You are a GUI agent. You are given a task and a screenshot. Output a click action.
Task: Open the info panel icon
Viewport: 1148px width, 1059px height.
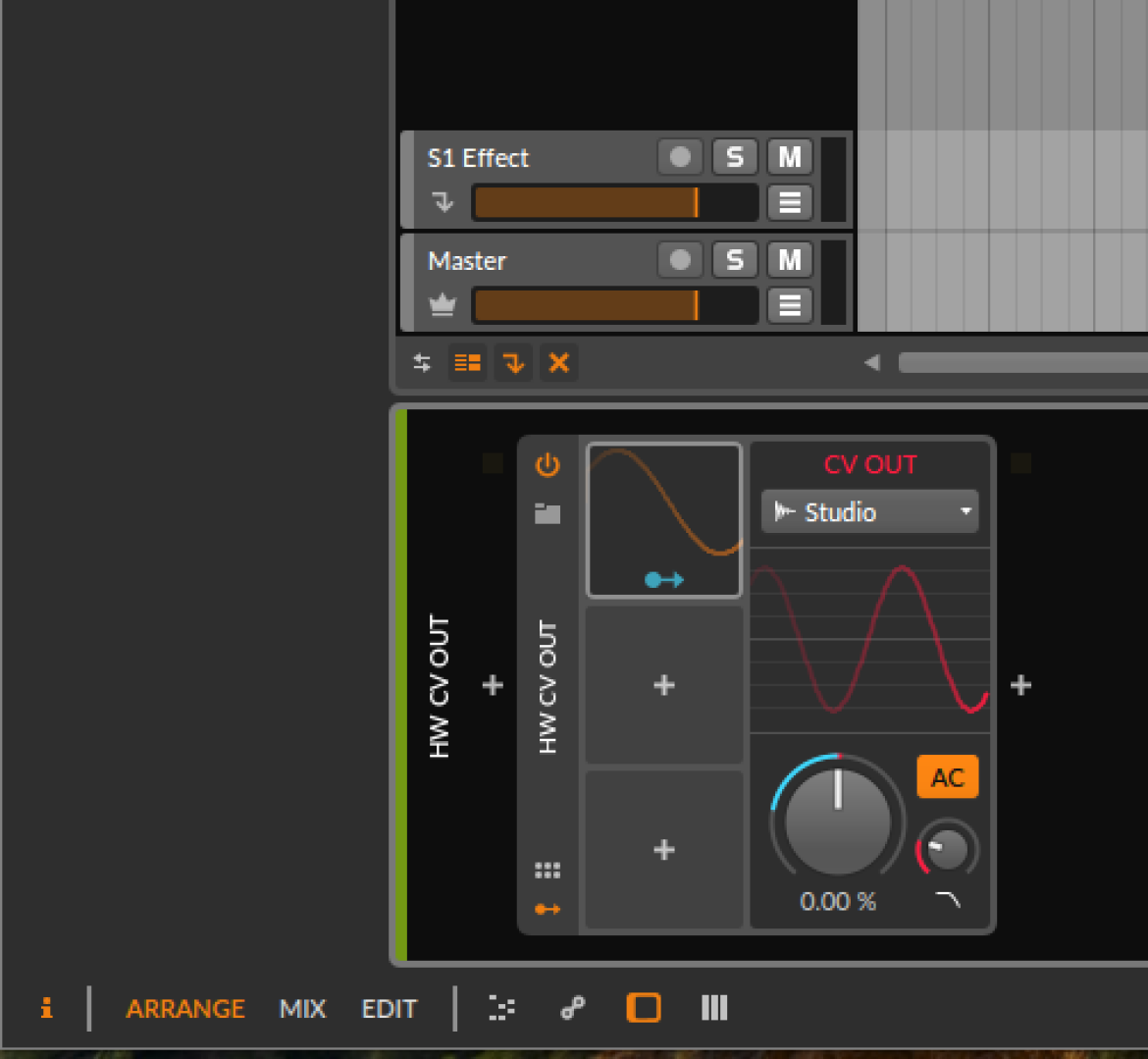point(46,1009)
